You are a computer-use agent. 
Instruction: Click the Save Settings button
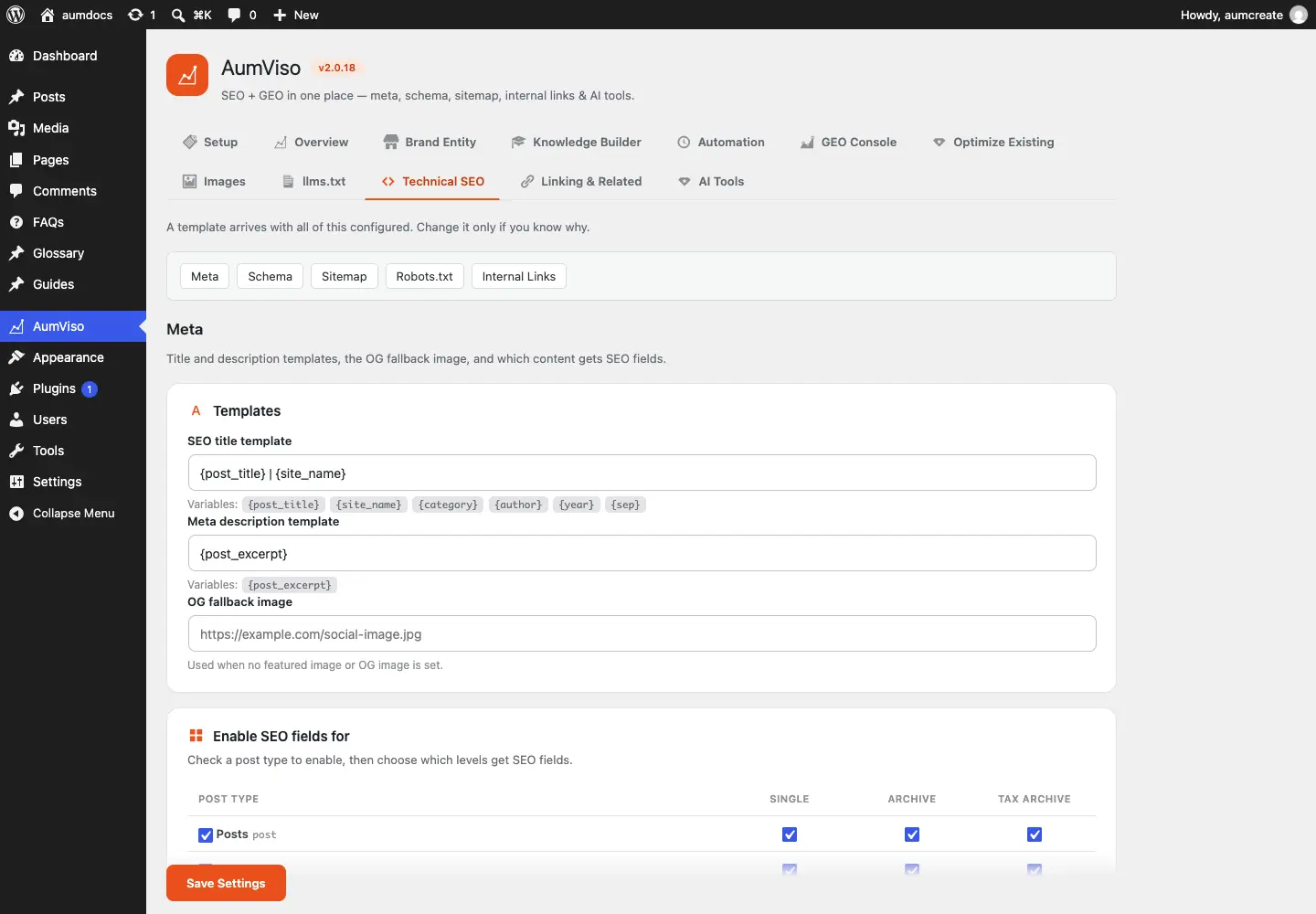click(x=226, y=883)
